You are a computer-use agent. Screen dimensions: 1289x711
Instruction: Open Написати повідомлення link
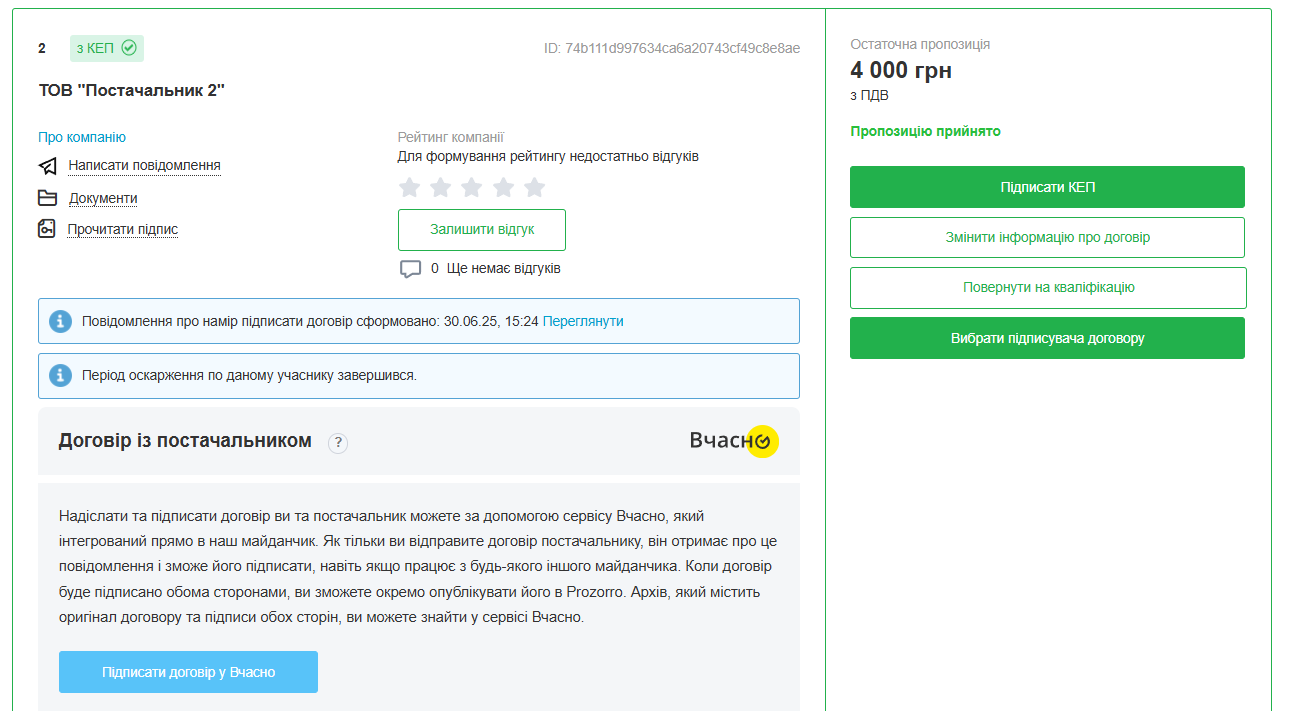(x=144, y=165)
